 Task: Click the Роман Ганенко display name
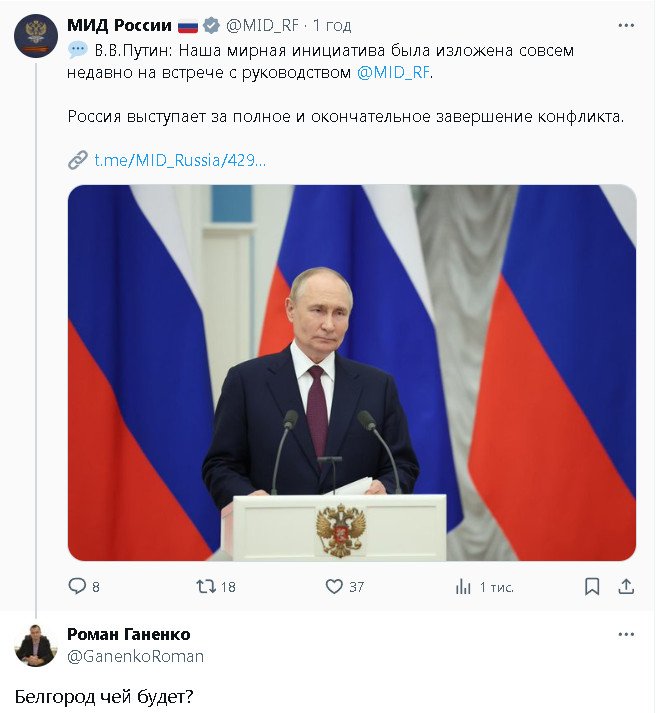coord(128,634)
